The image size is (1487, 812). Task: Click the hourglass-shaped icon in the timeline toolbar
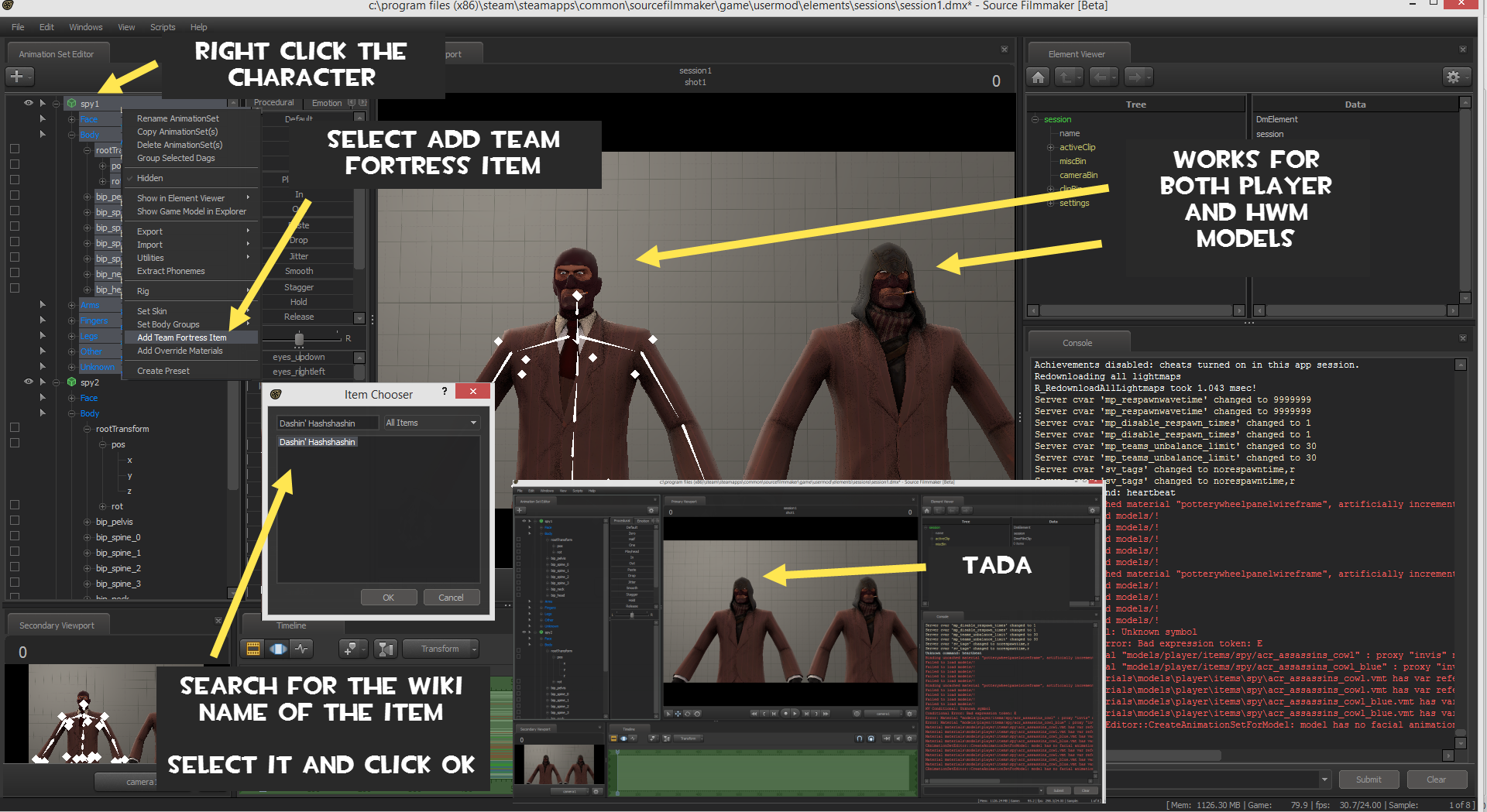(x=385, y=649)
